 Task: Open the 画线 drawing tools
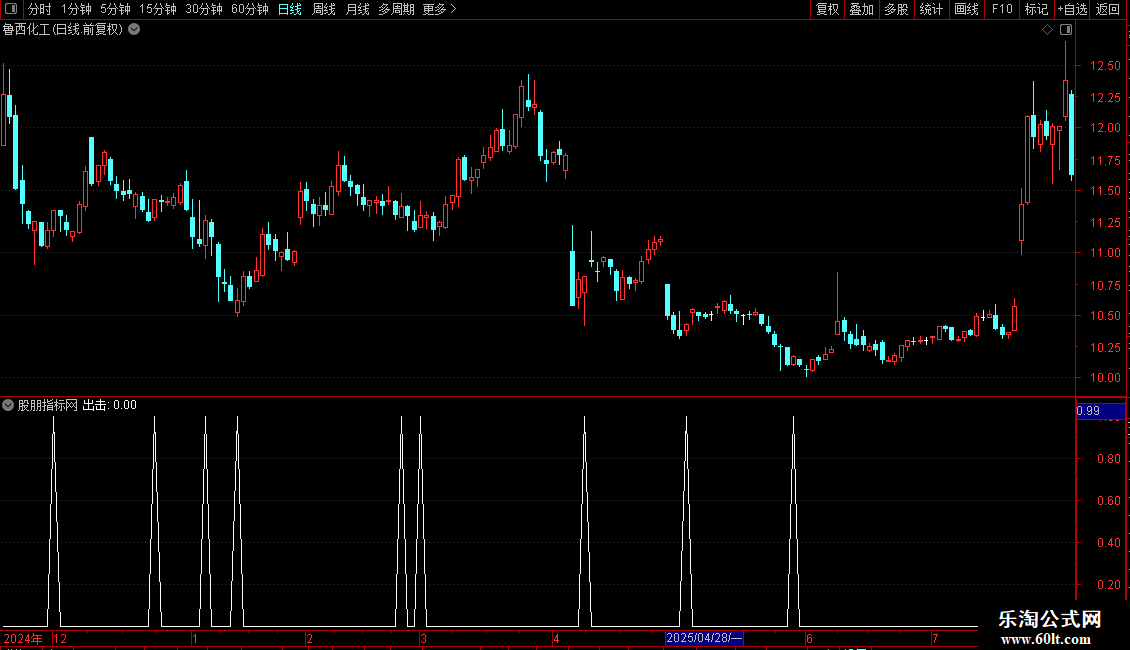(x=966, y=9)
